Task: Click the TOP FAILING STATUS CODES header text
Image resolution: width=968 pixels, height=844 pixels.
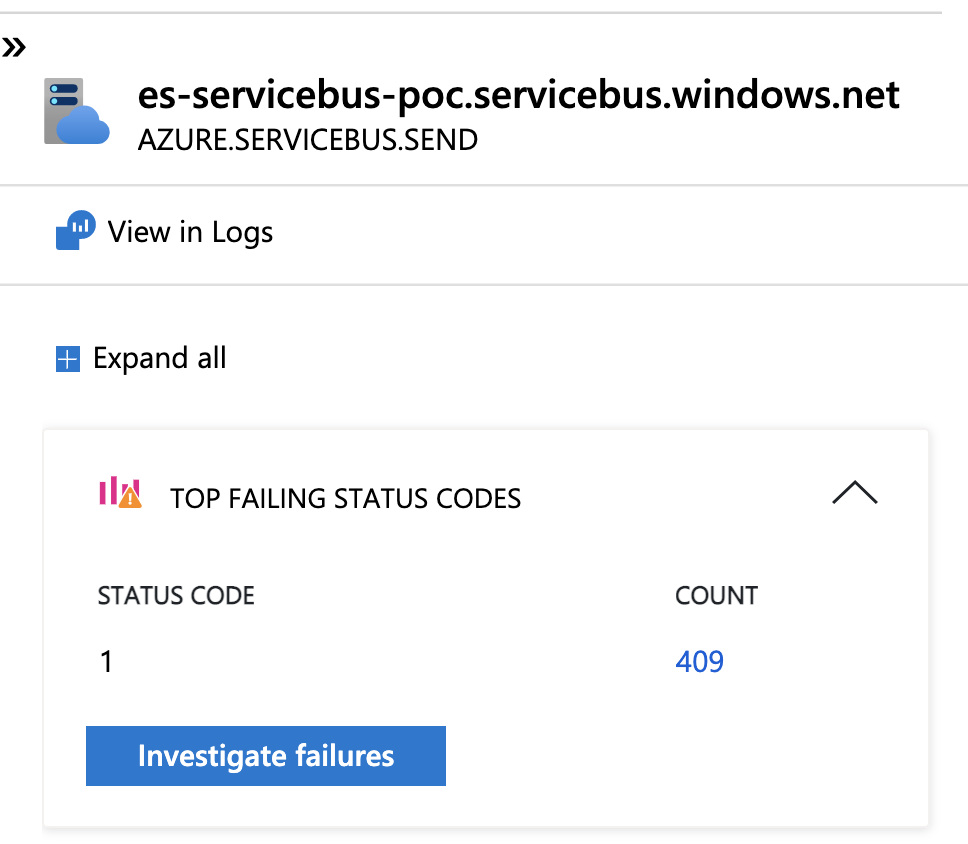Action: coord(346,498)
